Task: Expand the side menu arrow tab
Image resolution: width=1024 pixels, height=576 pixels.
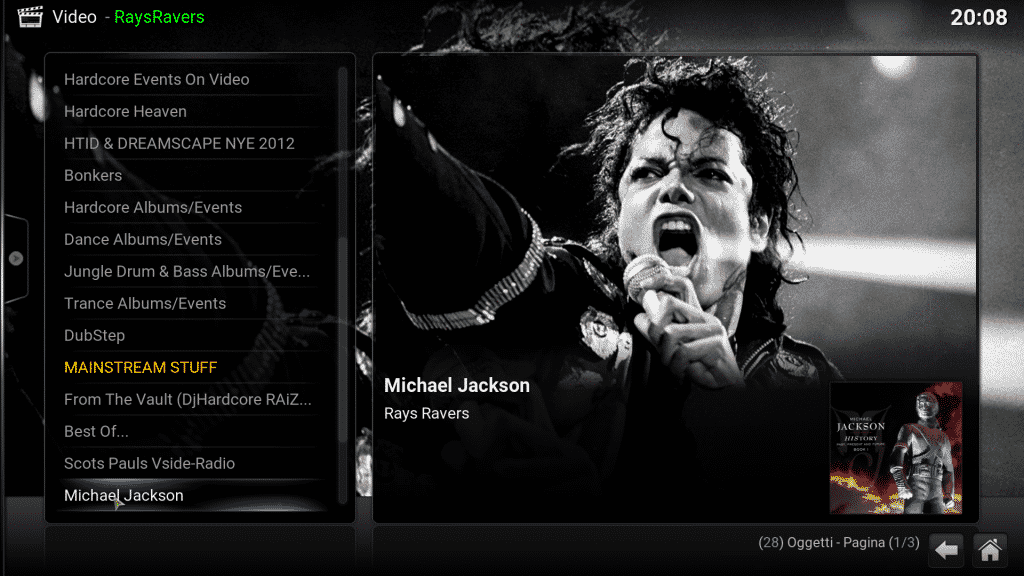Action: pyautogui.click(x=16, y=259)
